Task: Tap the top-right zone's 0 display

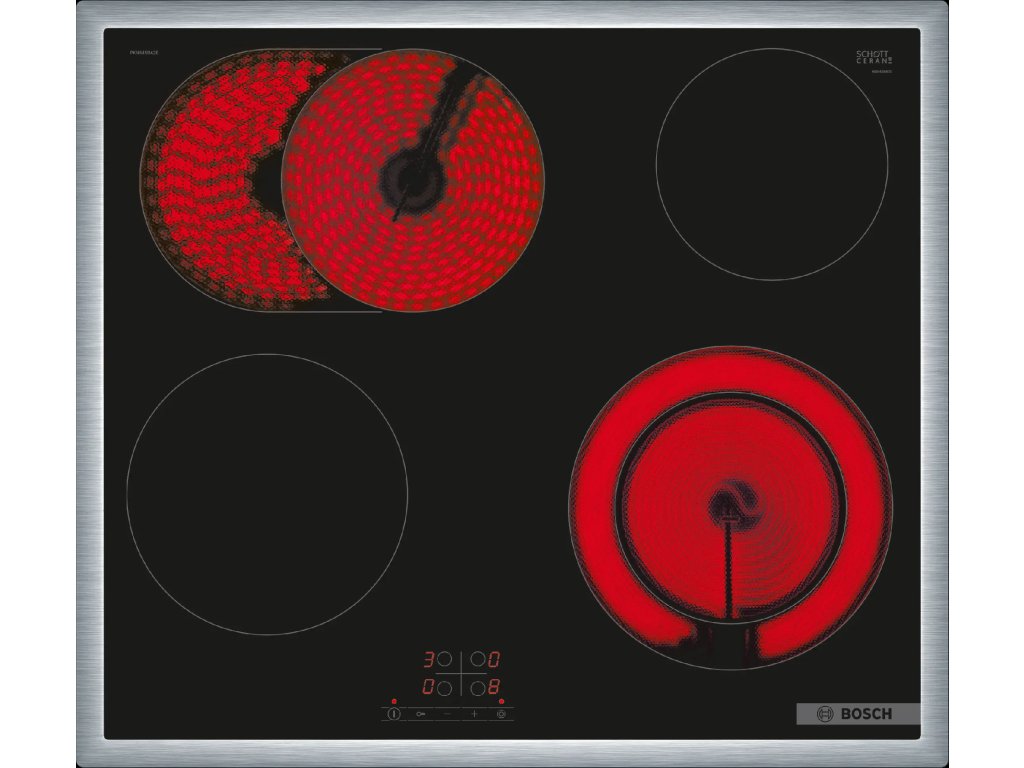Action: tap(494, 660)
